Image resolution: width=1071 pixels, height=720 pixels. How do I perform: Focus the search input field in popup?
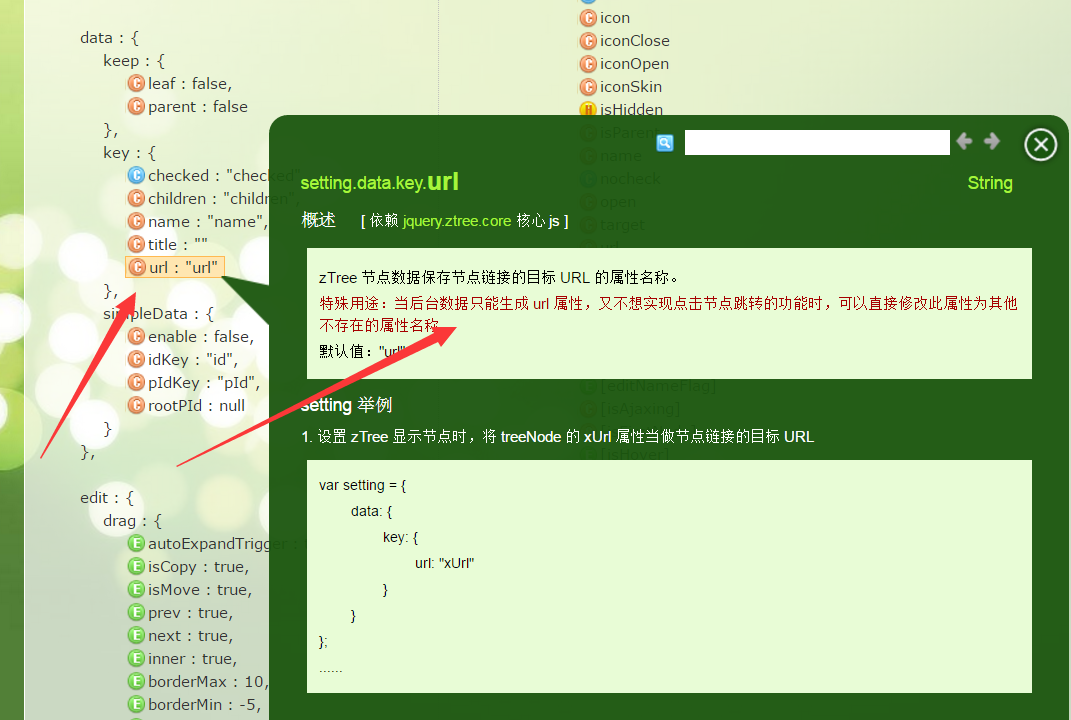pos(817,143)
